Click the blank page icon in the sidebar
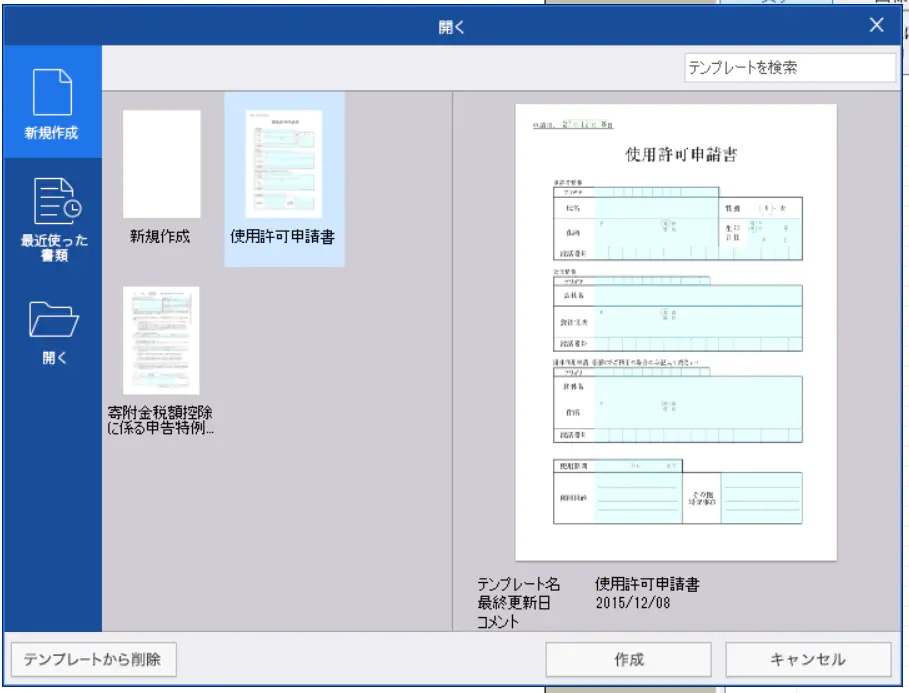The height and width of the screenshot is (693, 909). (52, 93)
